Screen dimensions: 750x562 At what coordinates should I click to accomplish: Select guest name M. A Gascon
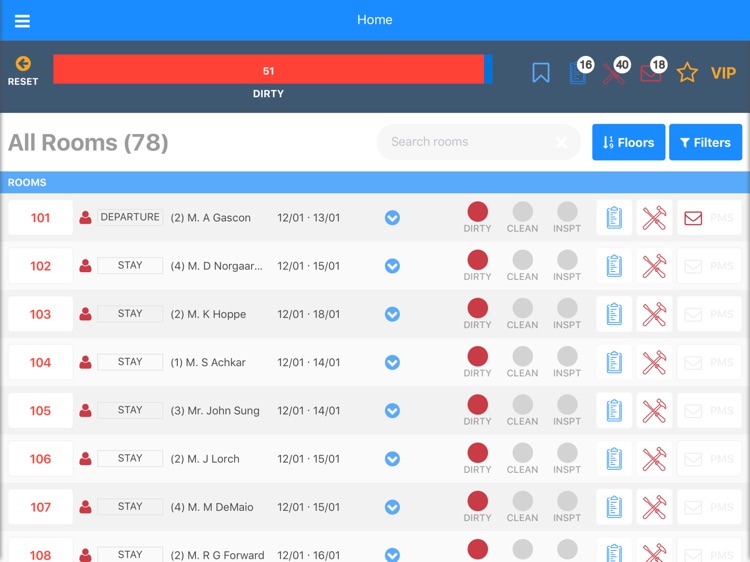[219, 218]
